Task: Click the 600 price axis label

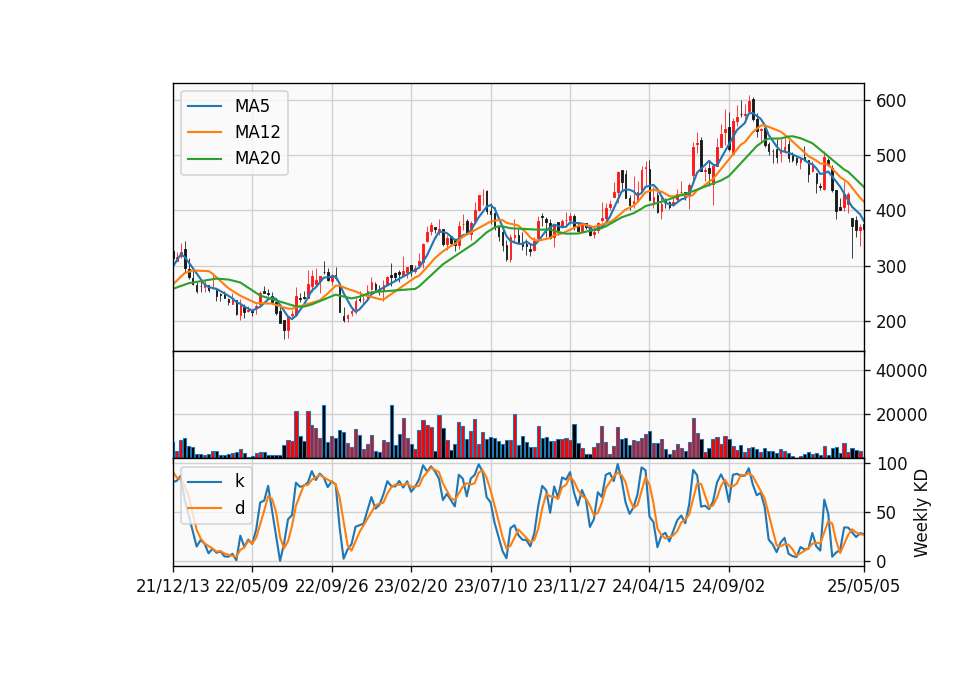Action: click(891, 101)
